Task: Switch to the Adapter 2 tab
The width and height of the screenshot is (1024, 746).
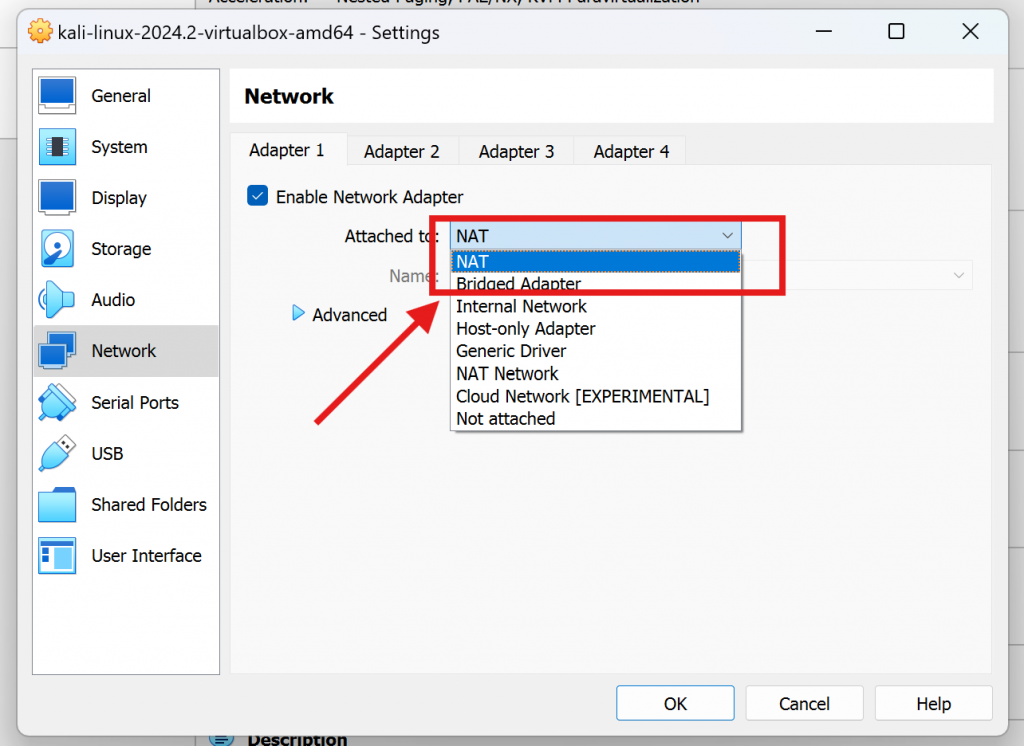Action: (402, 151)
